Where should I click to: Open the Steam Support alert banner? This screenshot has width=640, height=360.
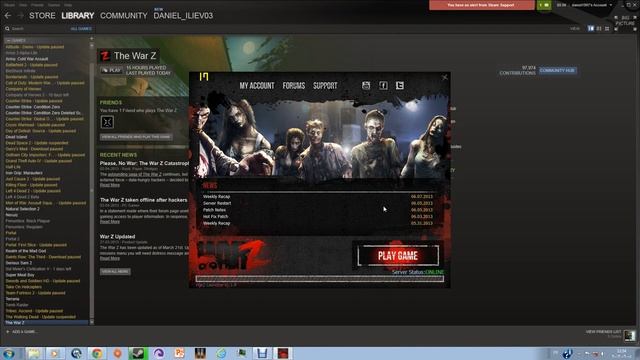482,5
